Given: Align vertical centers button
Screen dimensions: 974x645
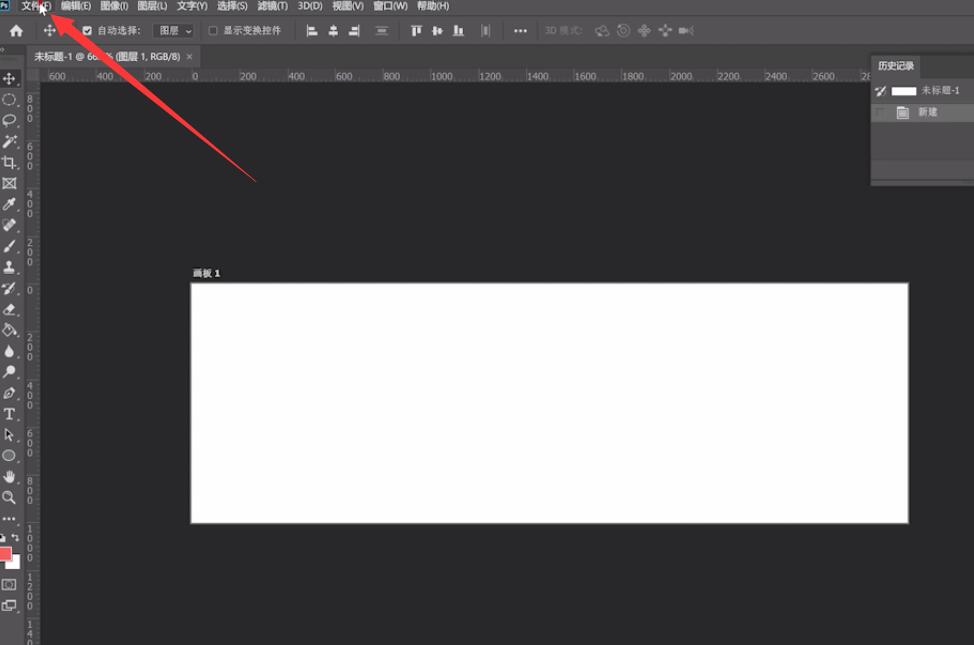Looking at the screenshot, I should [x=437, y=30].
